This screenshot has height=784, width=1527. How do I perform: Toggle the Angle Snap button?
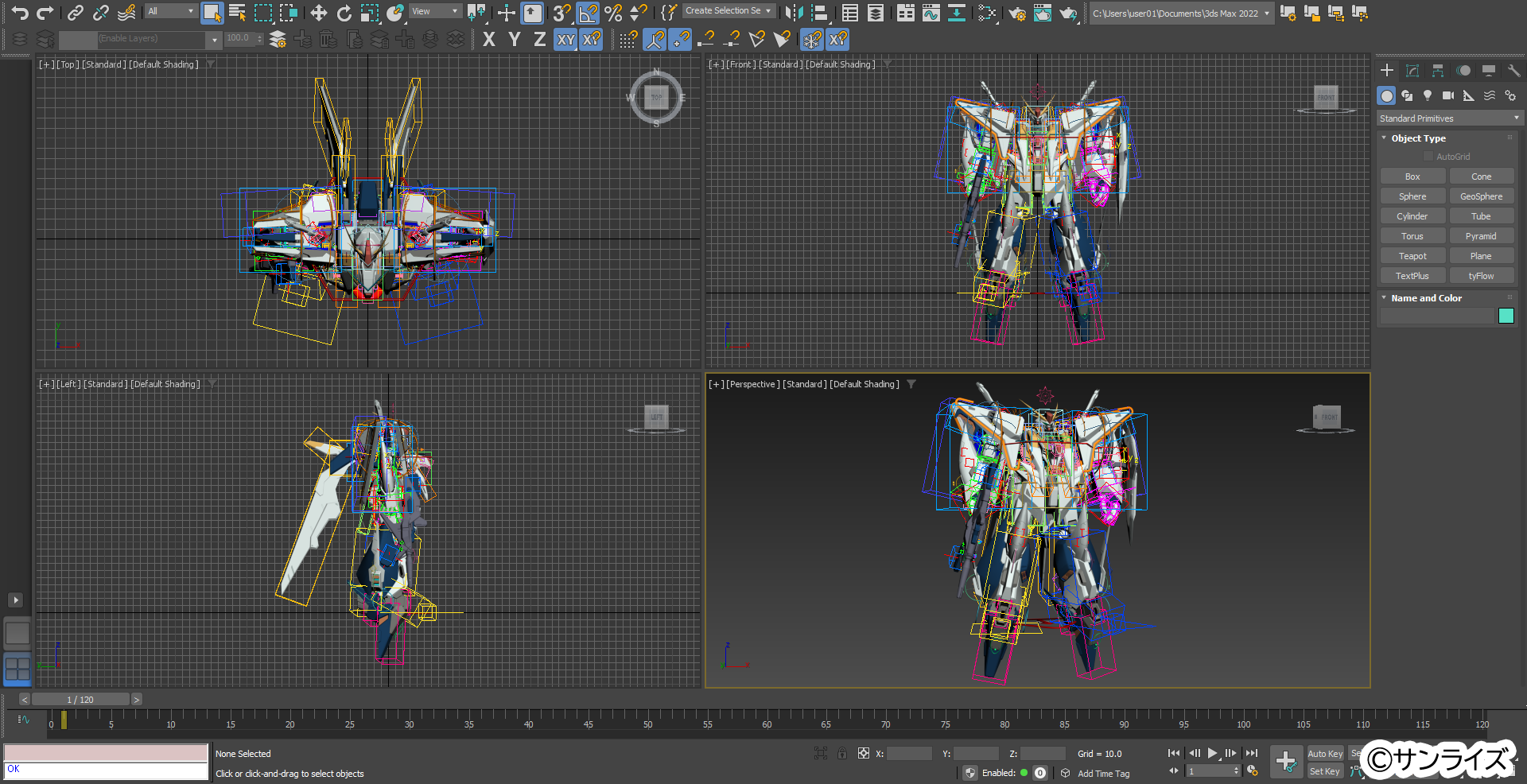tap(588, 13)
